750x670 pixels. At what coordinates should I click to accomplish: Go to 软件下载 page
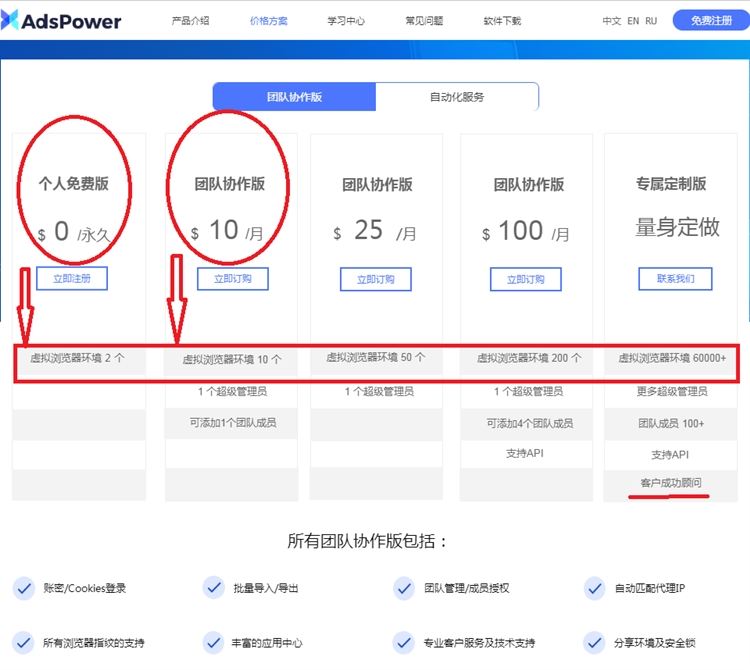(502, 21)
